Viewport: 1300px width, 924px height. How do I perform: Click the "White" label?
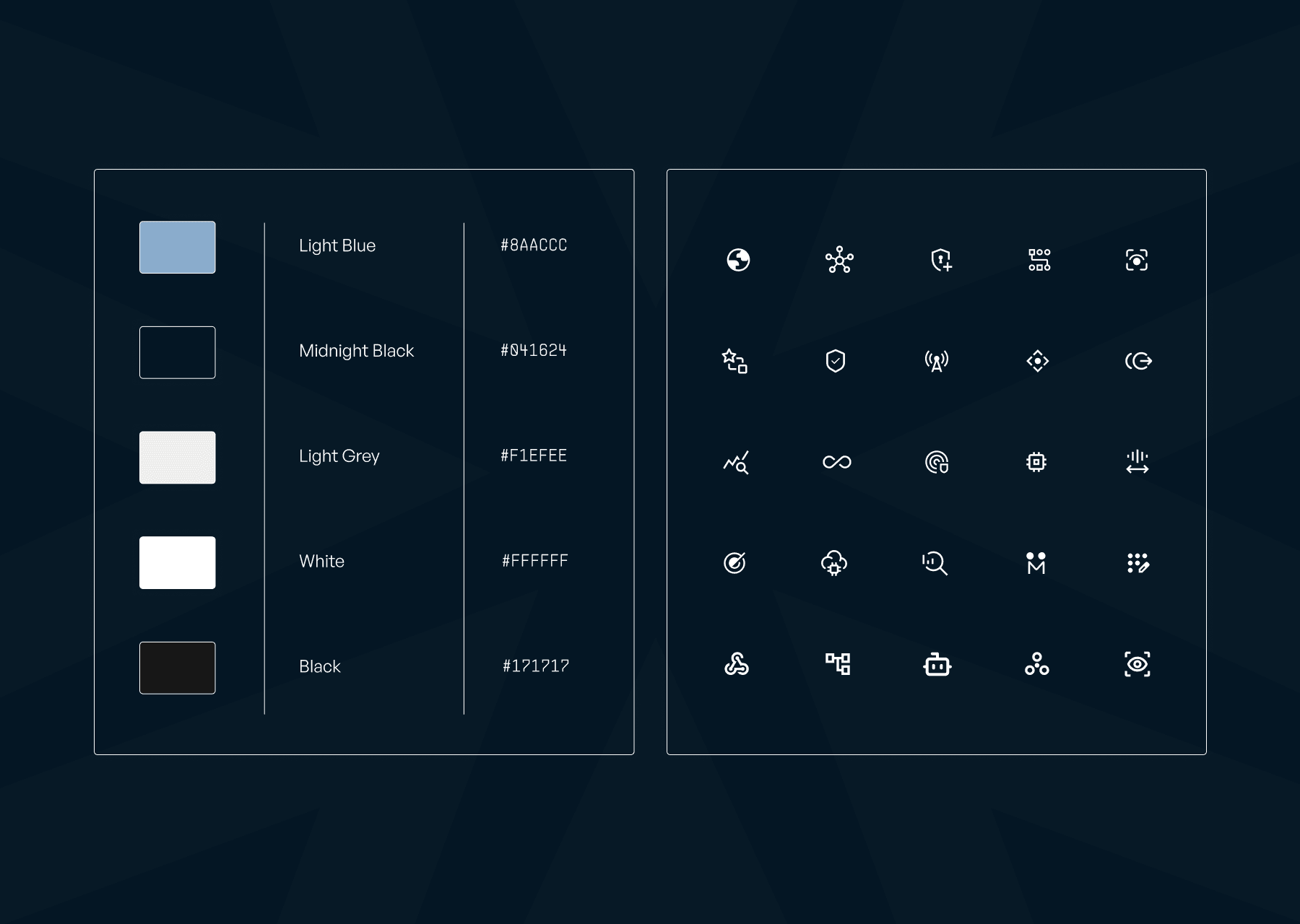[x=322, y=562]
